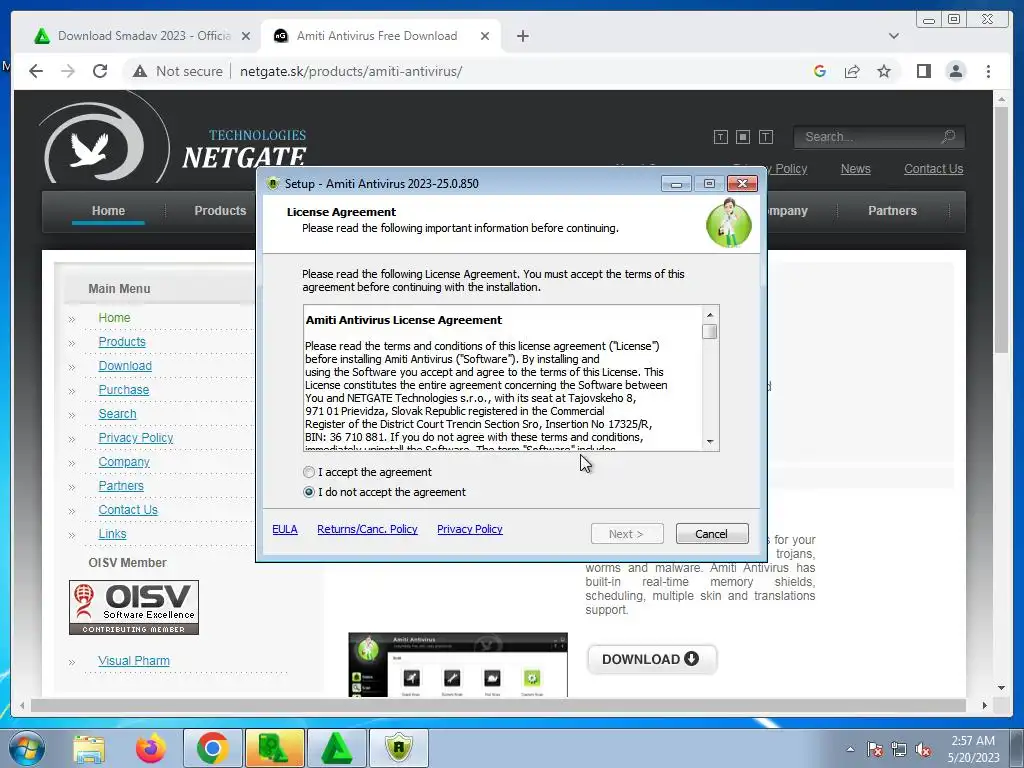The width and height of the screenshot is (1024, 768).
Task: Open Returns/Canc. Policy link
Action: 367,529
